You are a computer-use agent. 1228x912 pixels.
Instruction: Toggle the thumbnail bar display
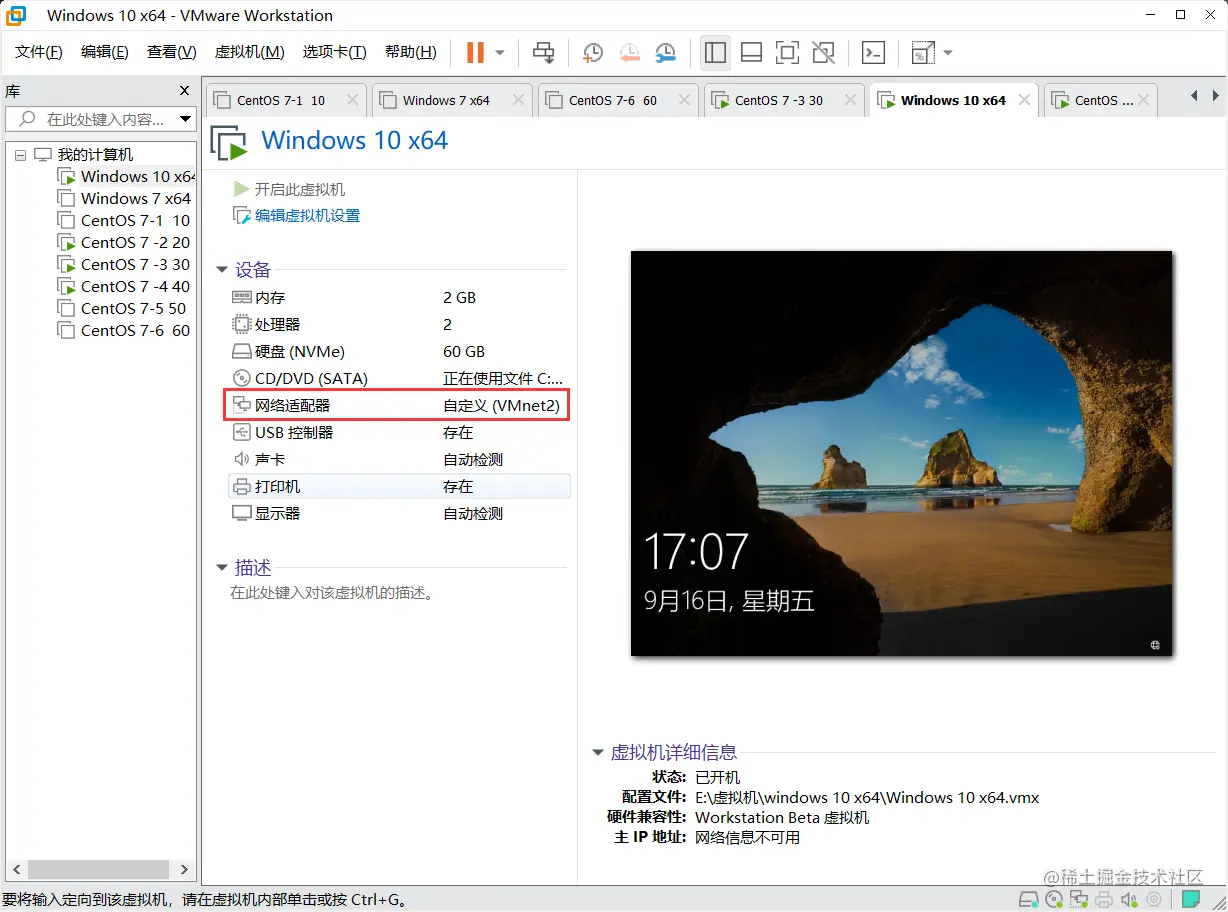point(751,52)
